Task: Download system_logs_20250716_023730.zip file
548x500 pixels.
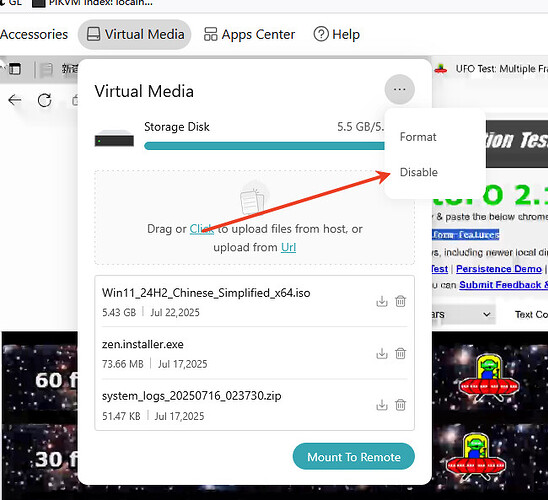Action: [x=382, y=405]
